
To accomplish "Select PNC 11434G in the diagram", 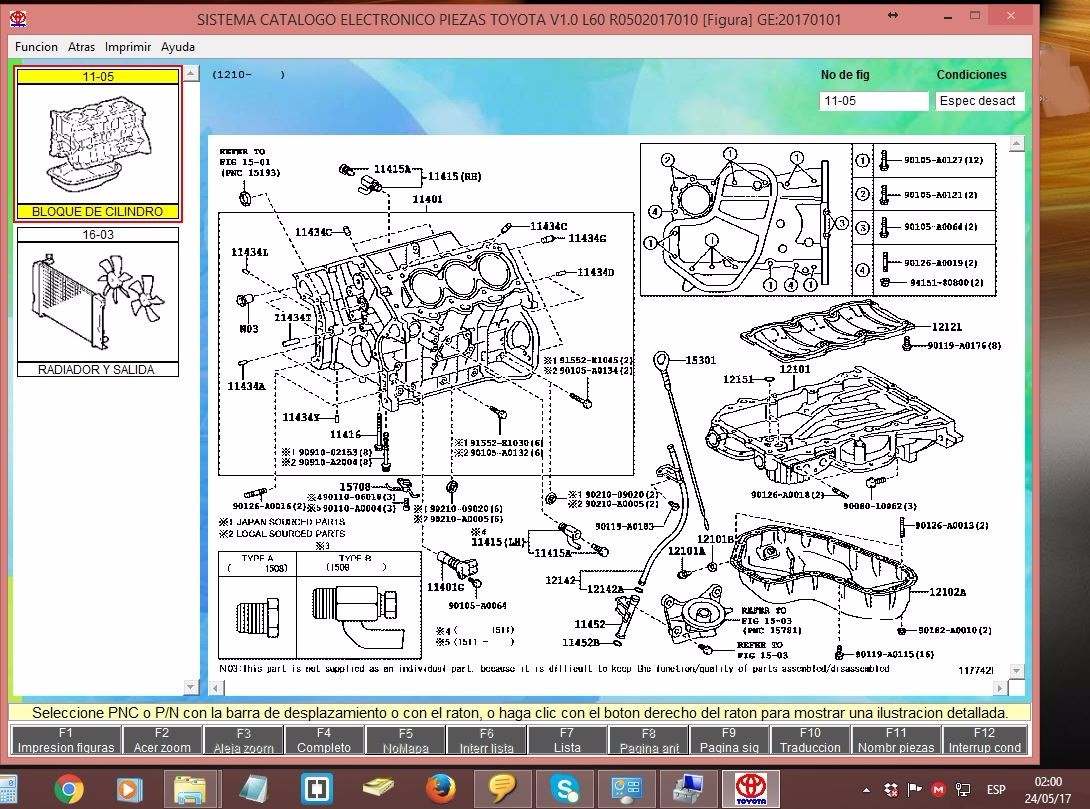I will click(587, 238).
